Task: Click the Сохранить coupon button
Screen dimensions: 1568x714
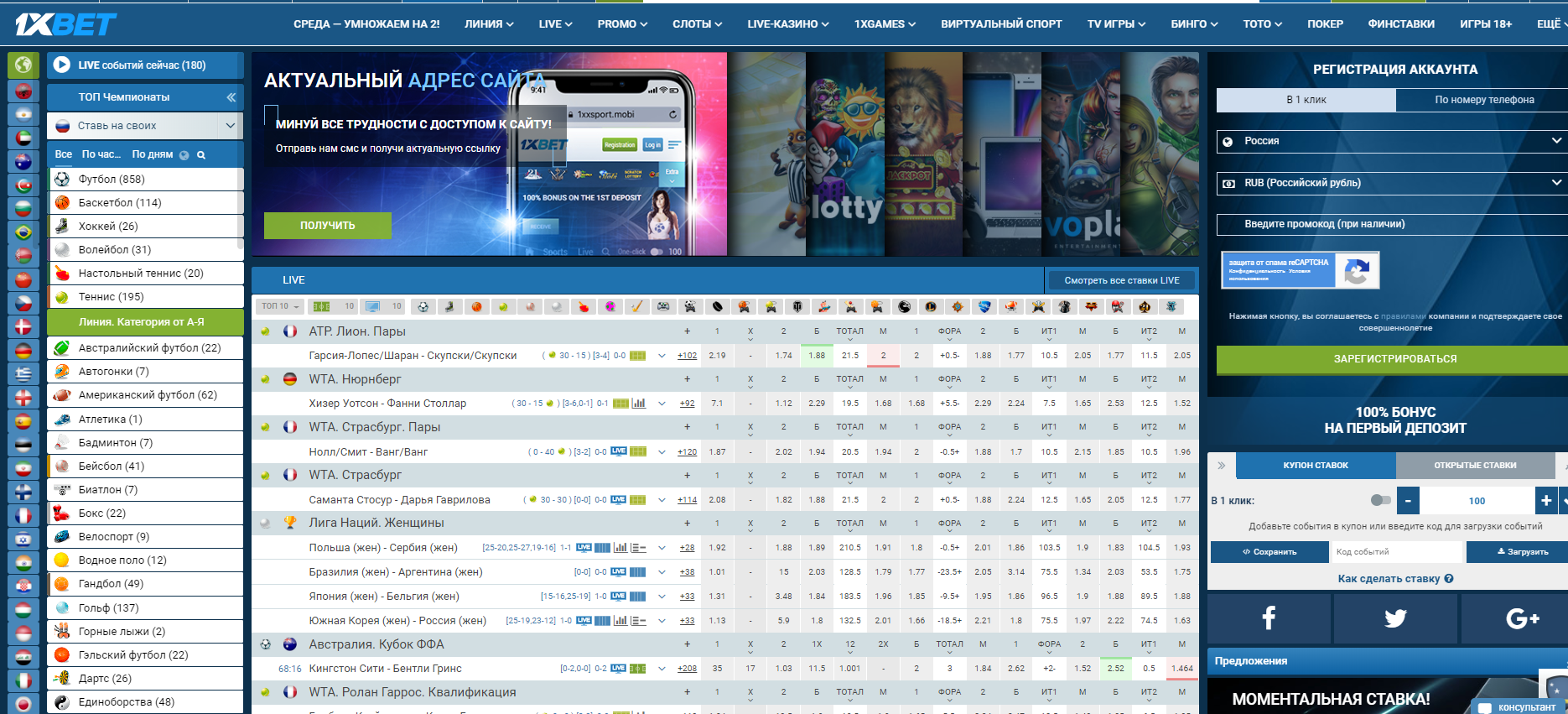Action: point(1269,552)
